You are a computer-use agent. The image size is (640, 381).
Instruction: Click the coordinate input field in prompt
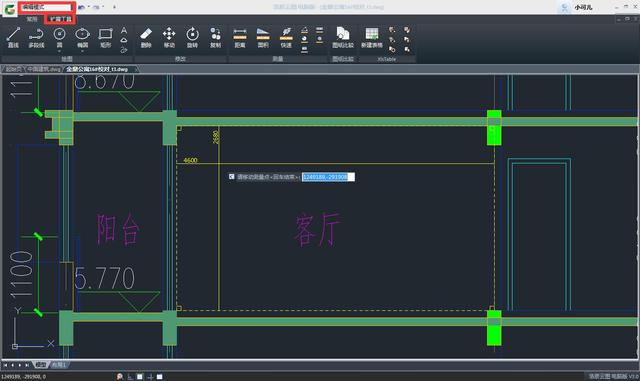click(328, 177)
